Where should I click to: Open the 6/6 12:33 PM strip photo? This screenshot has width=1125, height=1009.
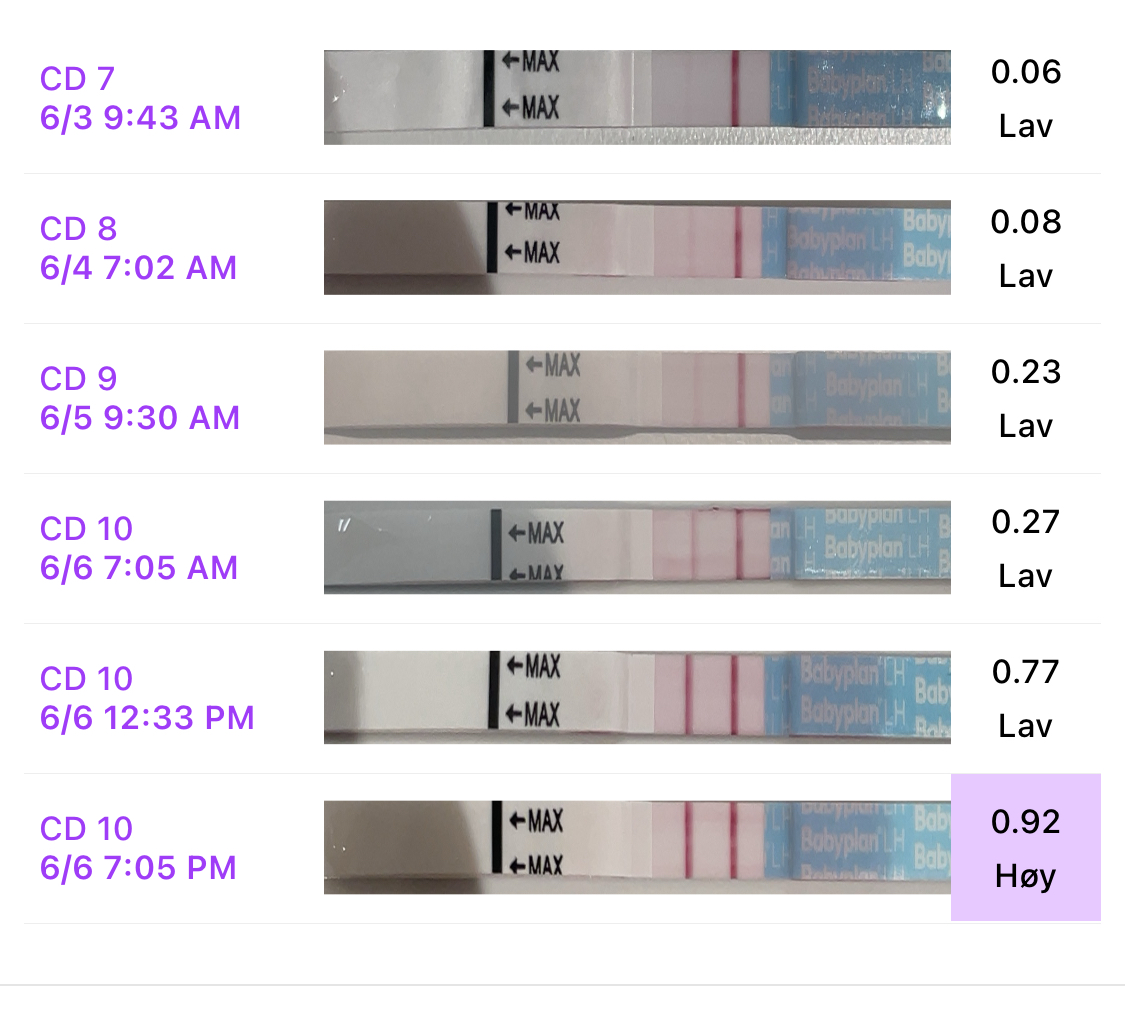click(x=637, y=697)
